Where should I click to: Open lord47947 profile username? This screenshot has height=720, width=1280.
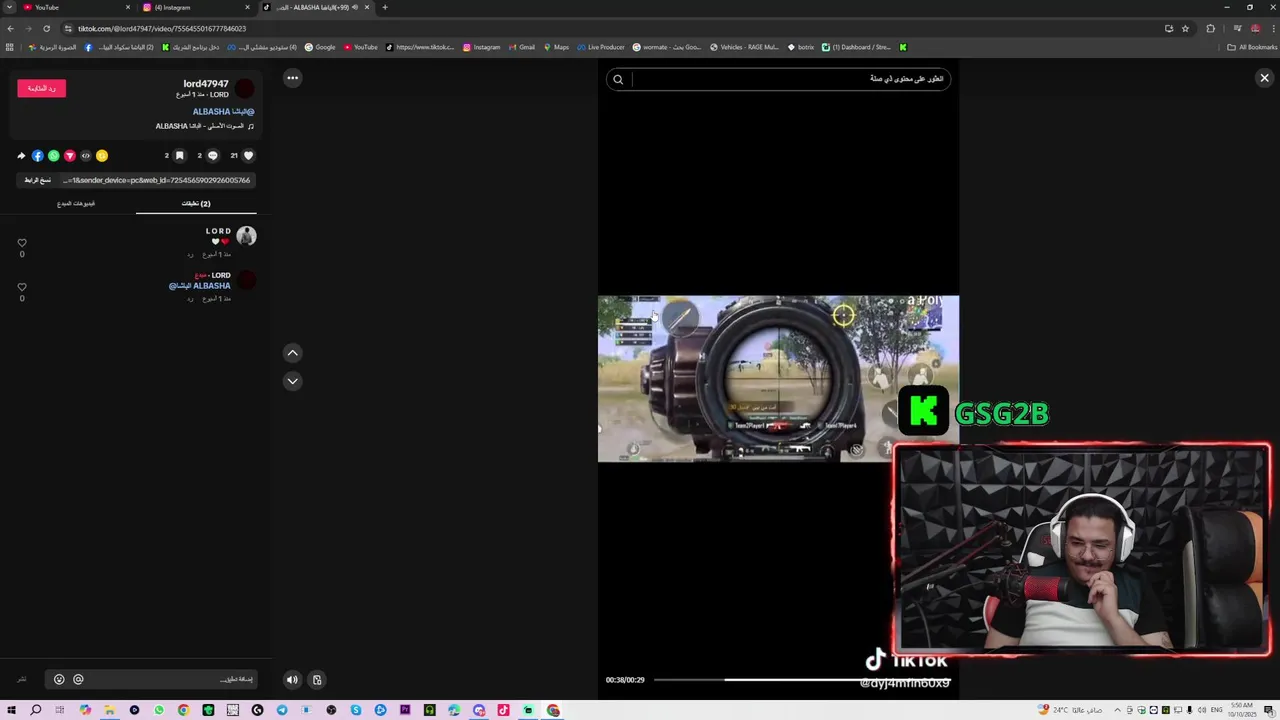click(x=206, y=84)
